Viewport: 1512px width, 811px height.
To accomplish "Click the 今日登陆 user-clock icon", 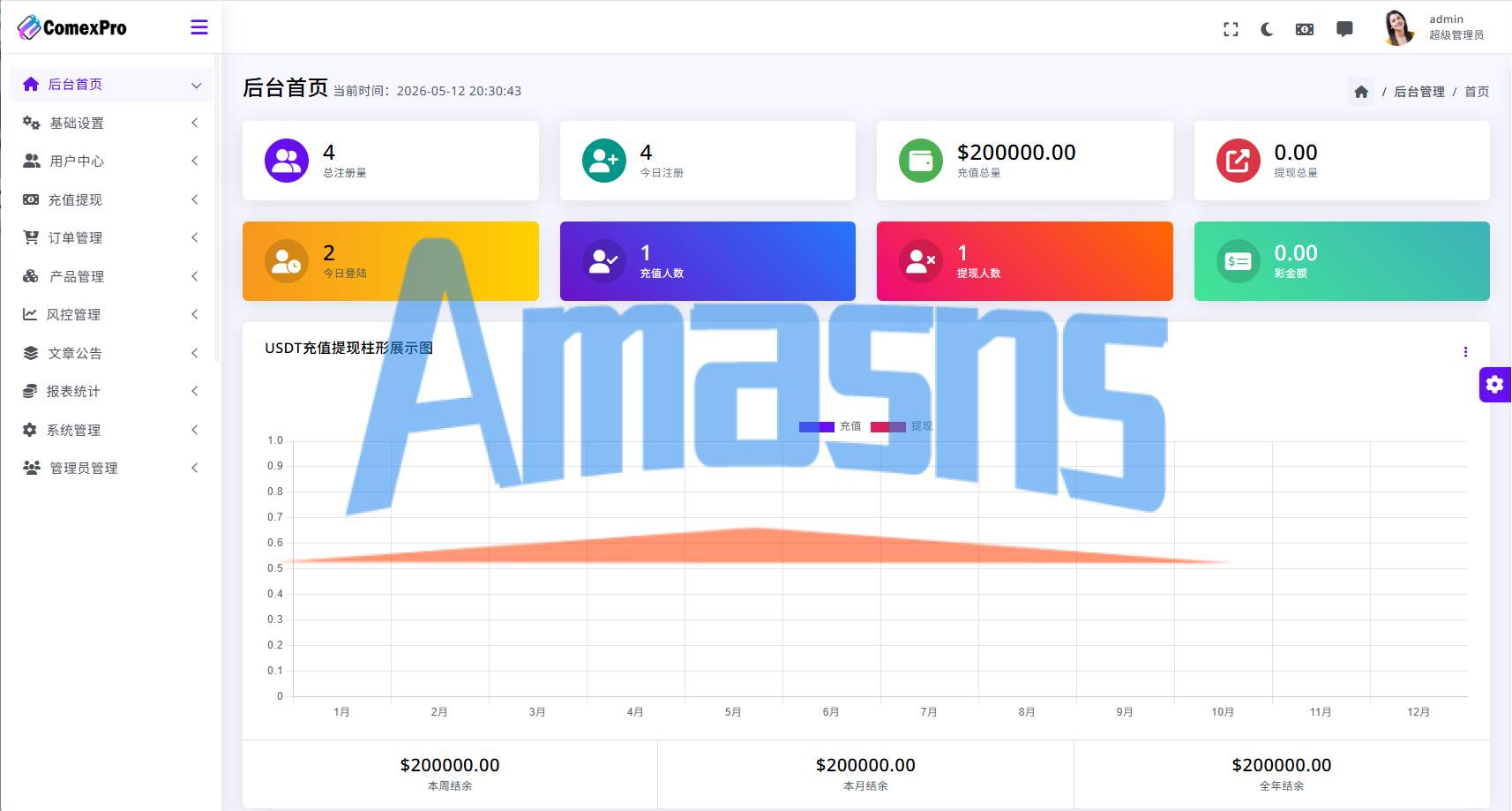I will 287,261.
